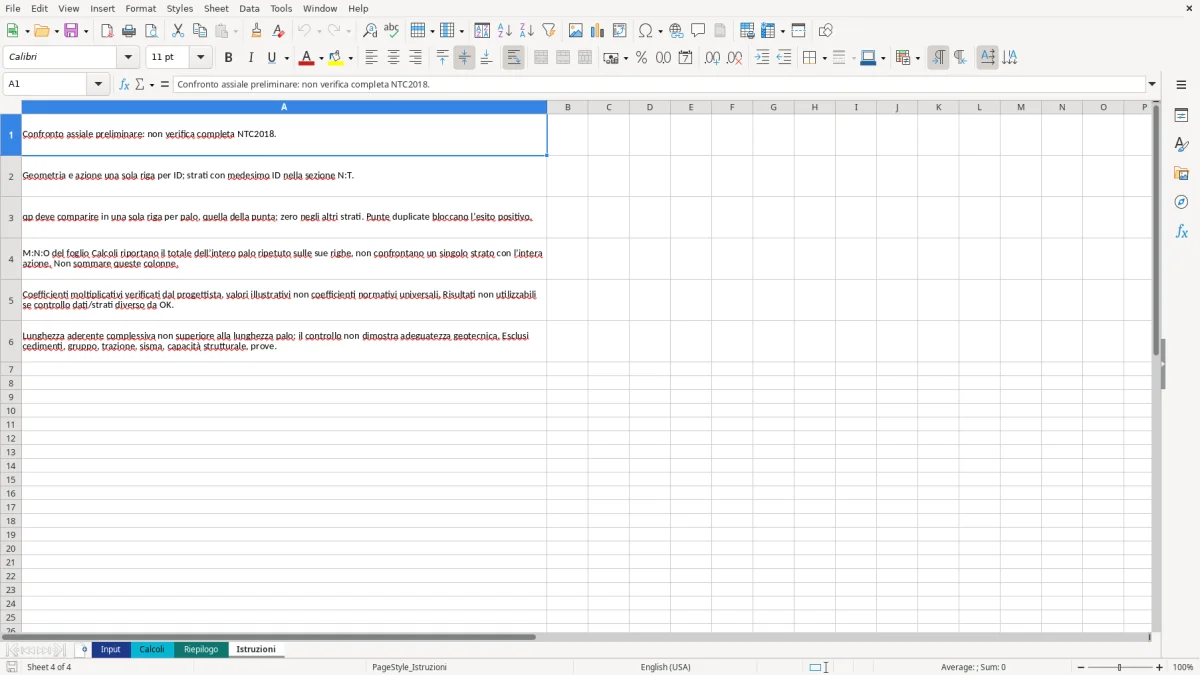Click column B header
The image size is (1200, 675).
pyautogui.click(x=567, y=107)
